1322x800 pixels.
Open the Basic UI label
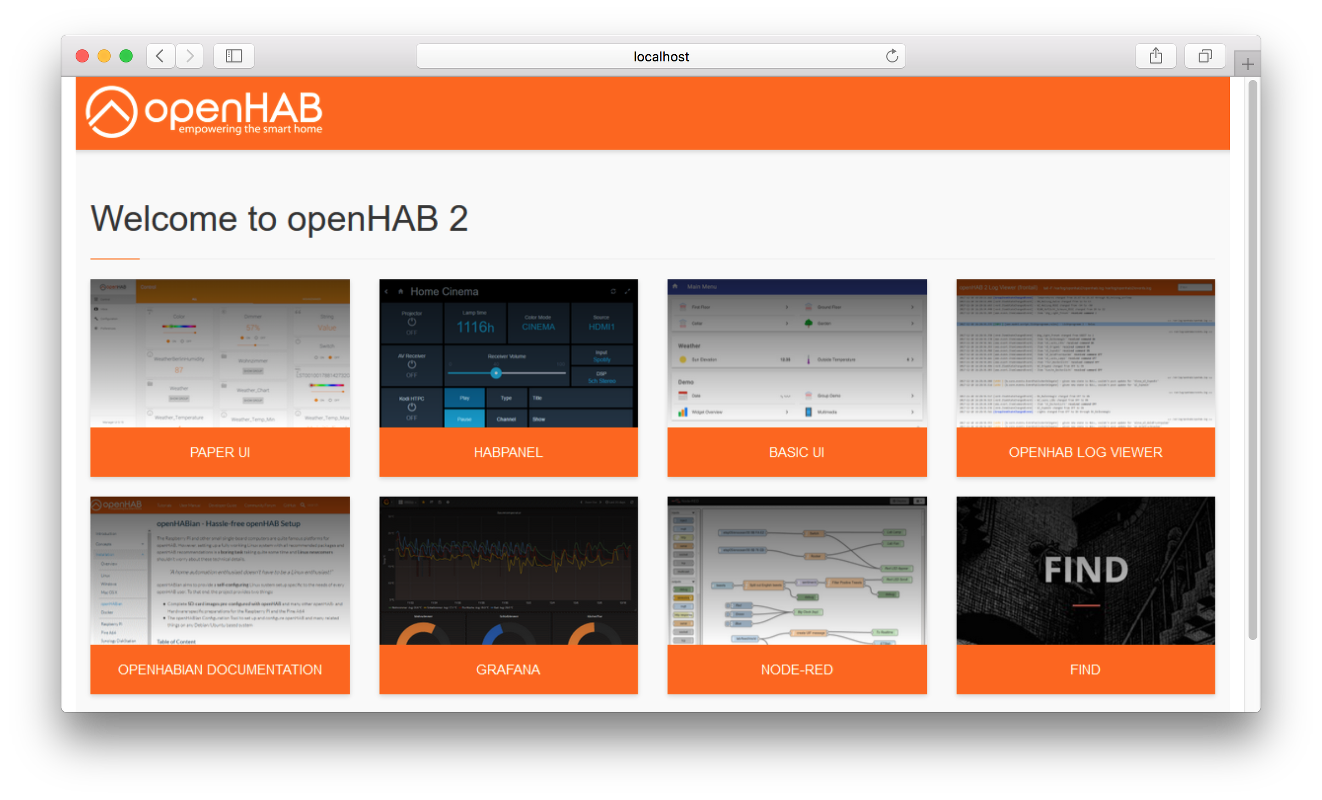pos(797,452)
